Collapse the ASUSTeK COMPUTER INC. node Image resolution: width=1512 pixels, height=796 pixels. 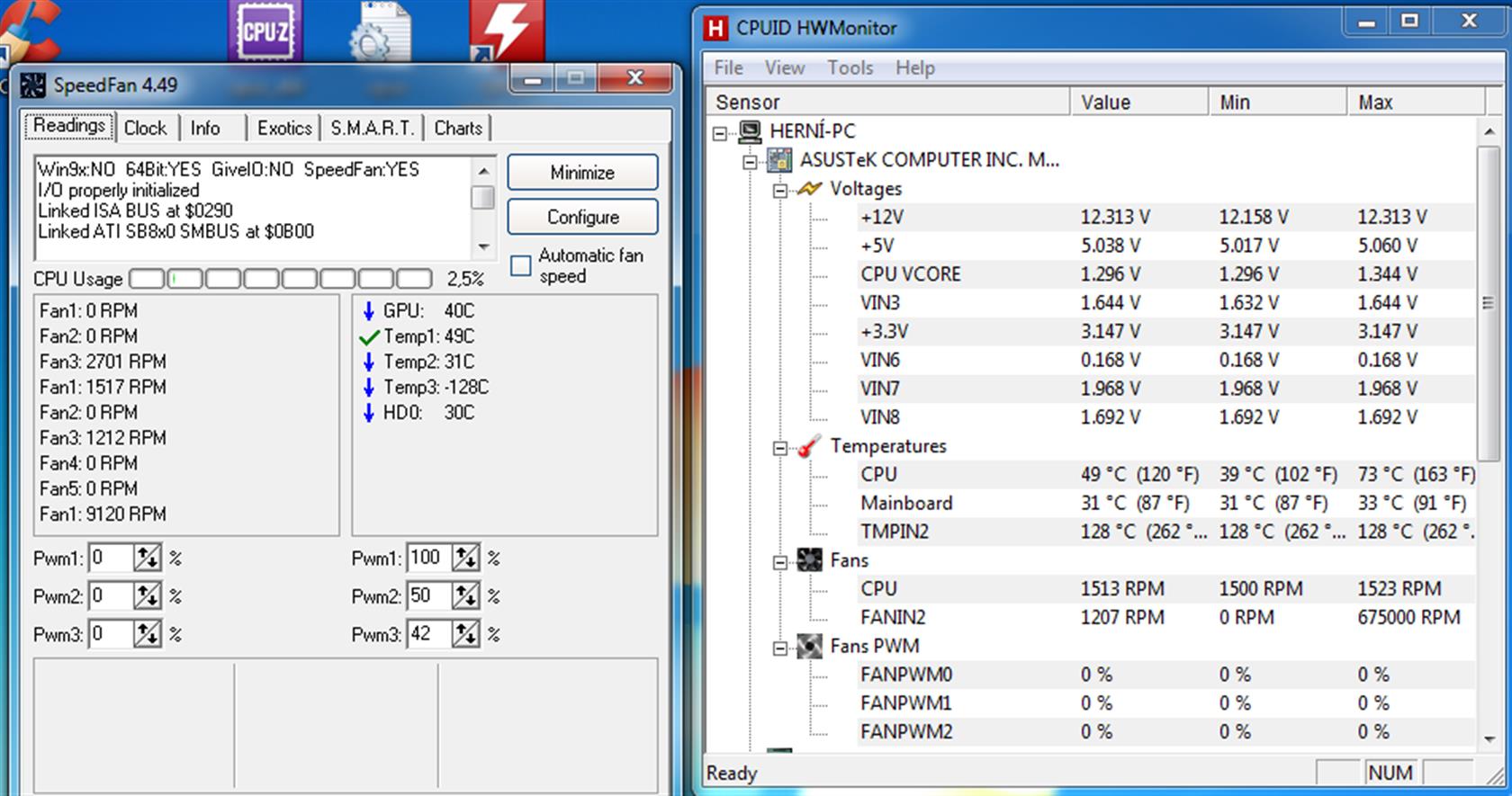750,162
